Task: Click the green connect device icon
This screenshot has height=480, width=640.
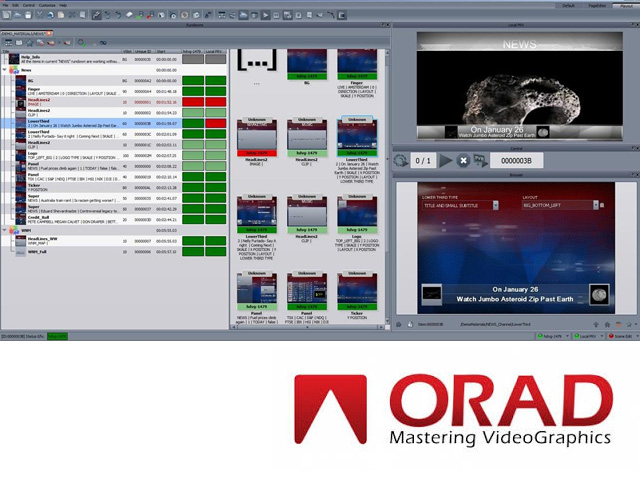Action: click(140, 16)
